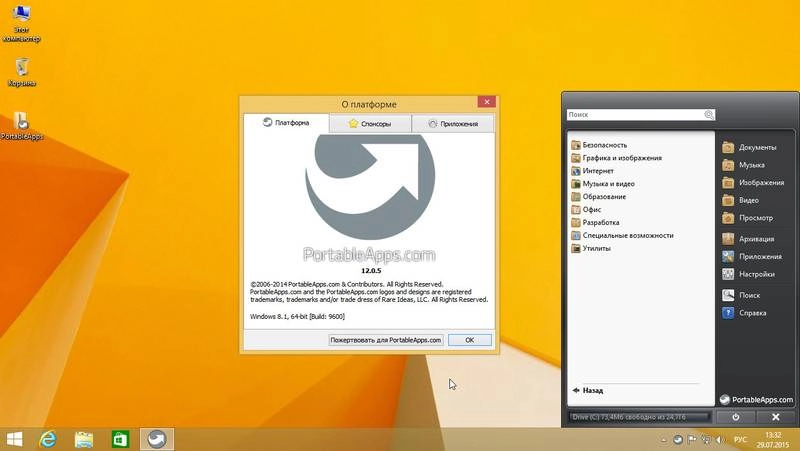Open Приложения in the right sidebar
Image resolution: width=800 pixels, height=451 pixels.
click(x=752, y=257)
